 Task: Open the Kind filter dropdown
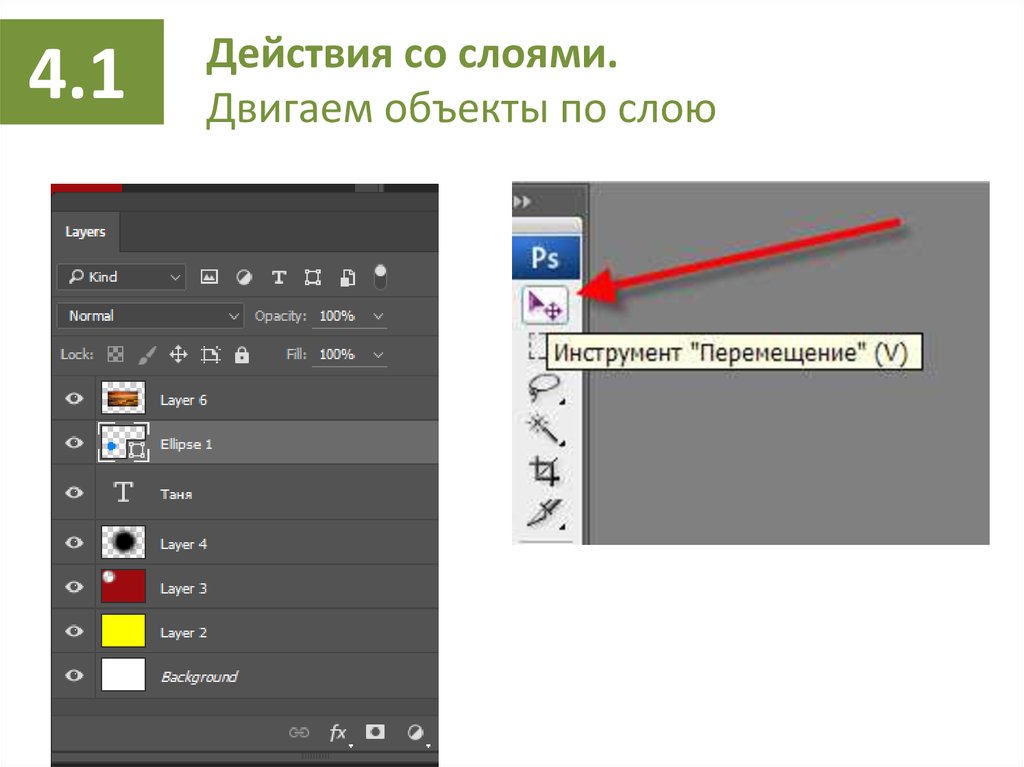(121, 277)
